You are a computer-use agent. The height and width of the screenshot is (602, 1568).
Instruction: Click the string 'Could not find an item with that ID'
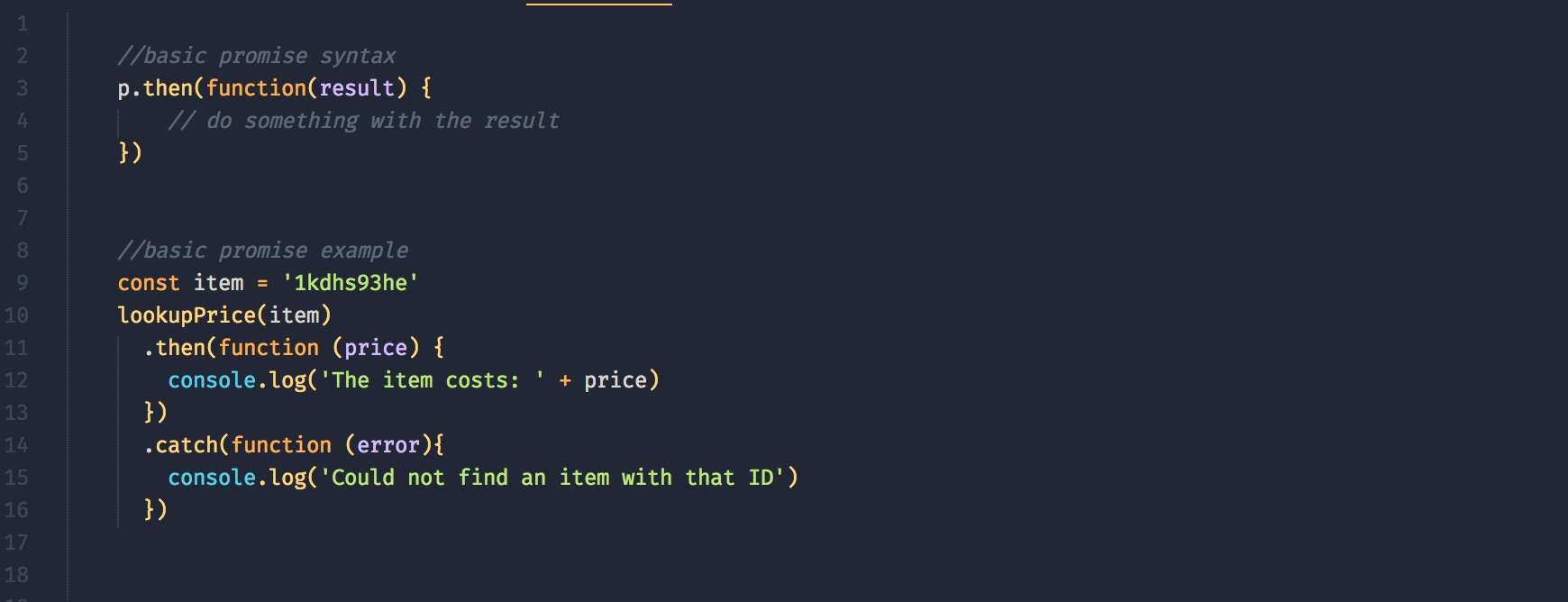pos(552,478)
